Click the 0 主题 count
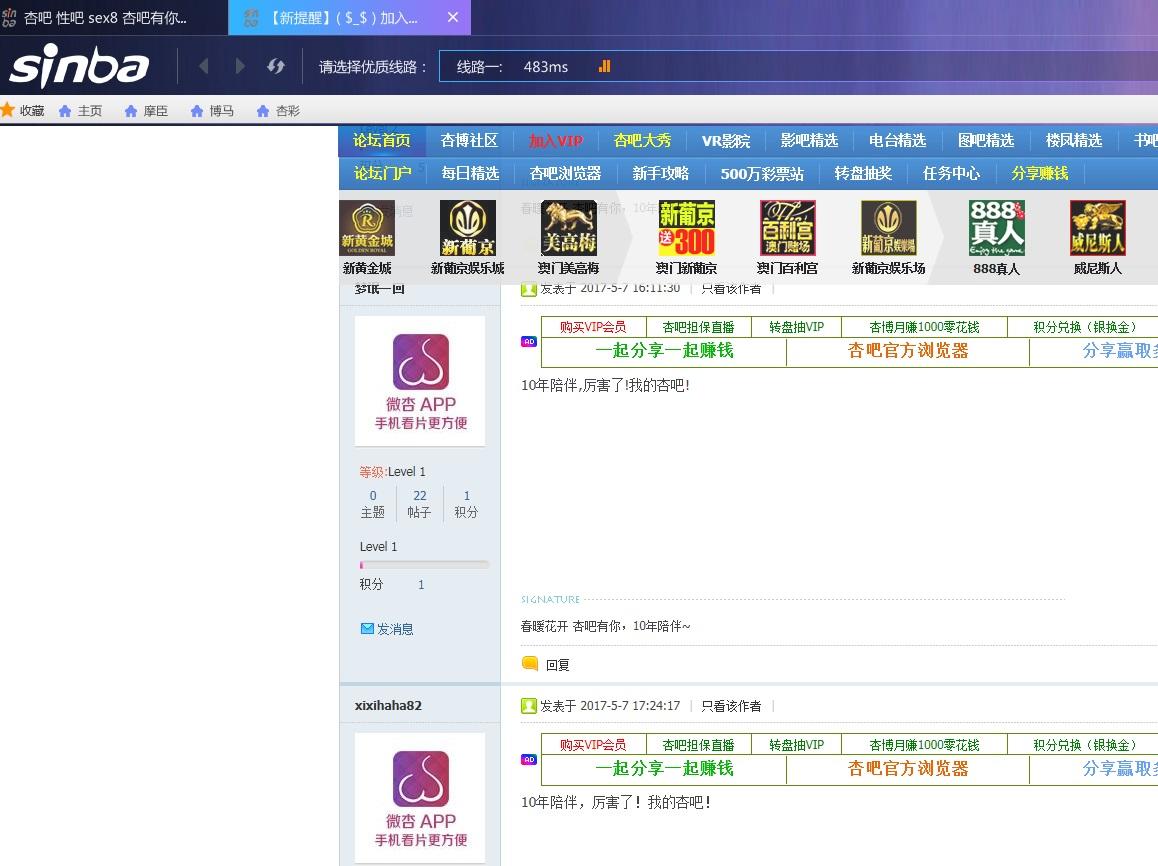The width and height of the screenshot is (1158, 866). click(x=372, y=504)
